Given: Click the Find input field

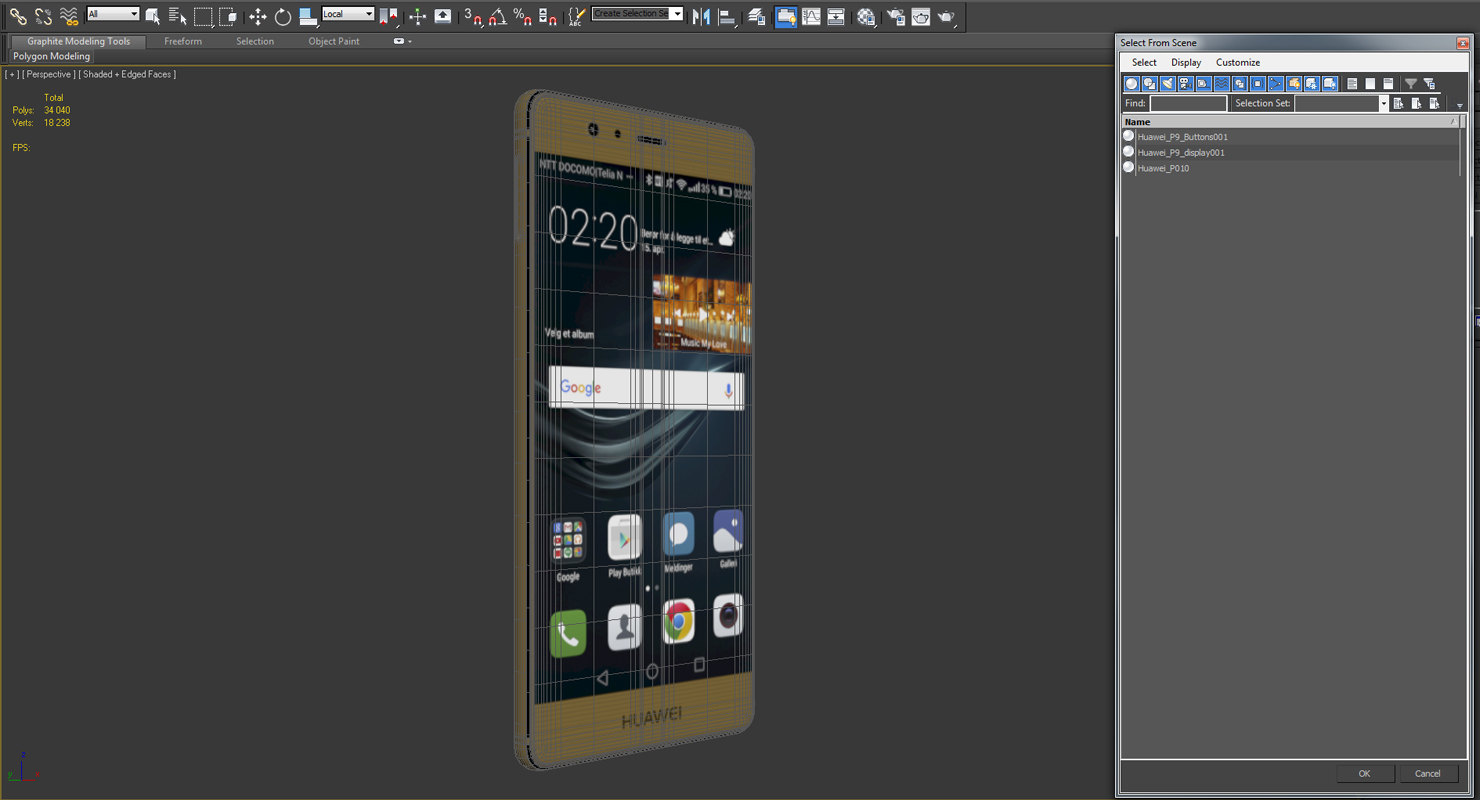Looking at the screenshot, I should coord(1188,103).
